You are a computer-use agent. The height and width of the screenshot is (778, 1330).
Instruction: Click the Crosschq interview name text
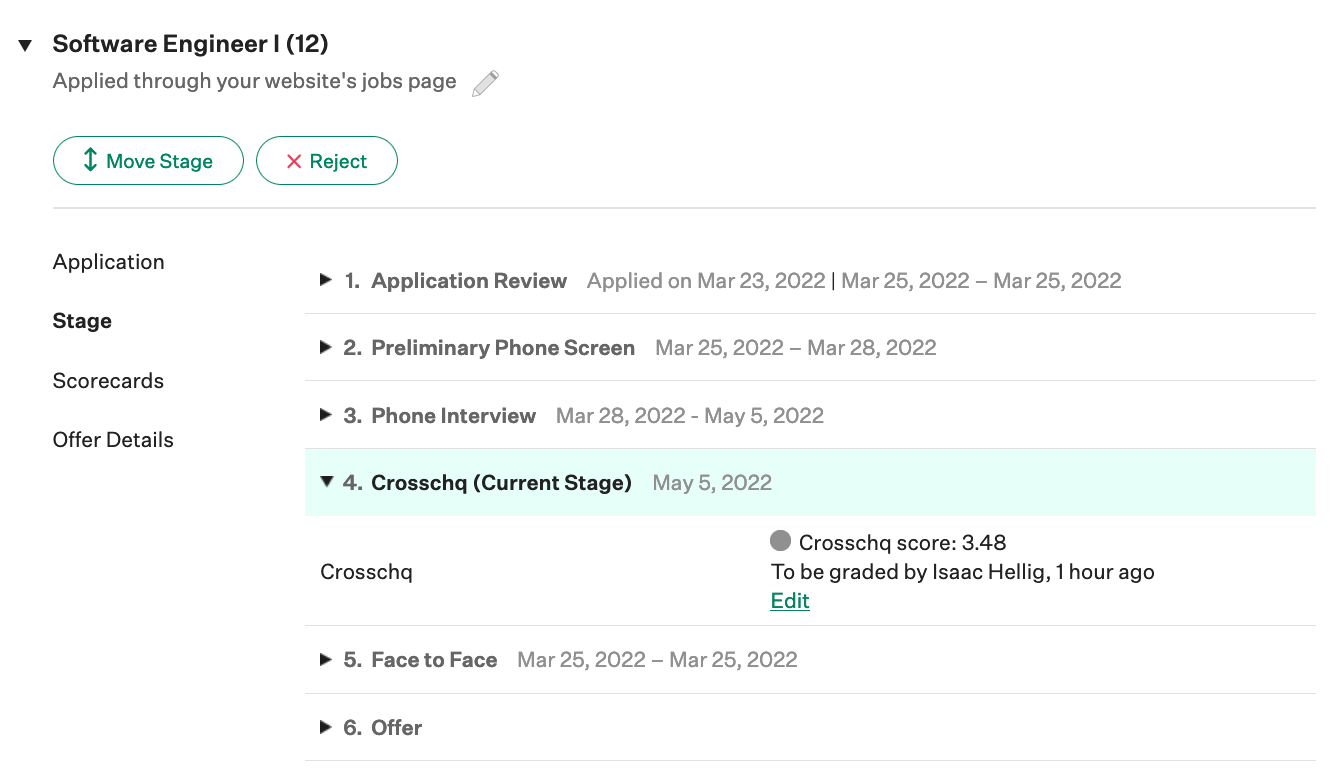pyautogui.click(x=366, y=573)
